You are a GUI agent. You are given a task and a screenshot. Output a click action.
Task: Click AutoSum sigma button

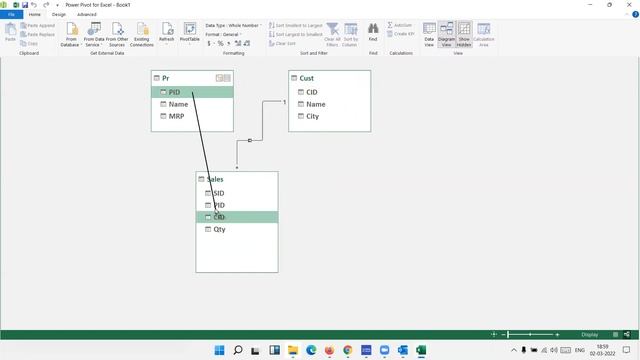click(x=400, y=25)
